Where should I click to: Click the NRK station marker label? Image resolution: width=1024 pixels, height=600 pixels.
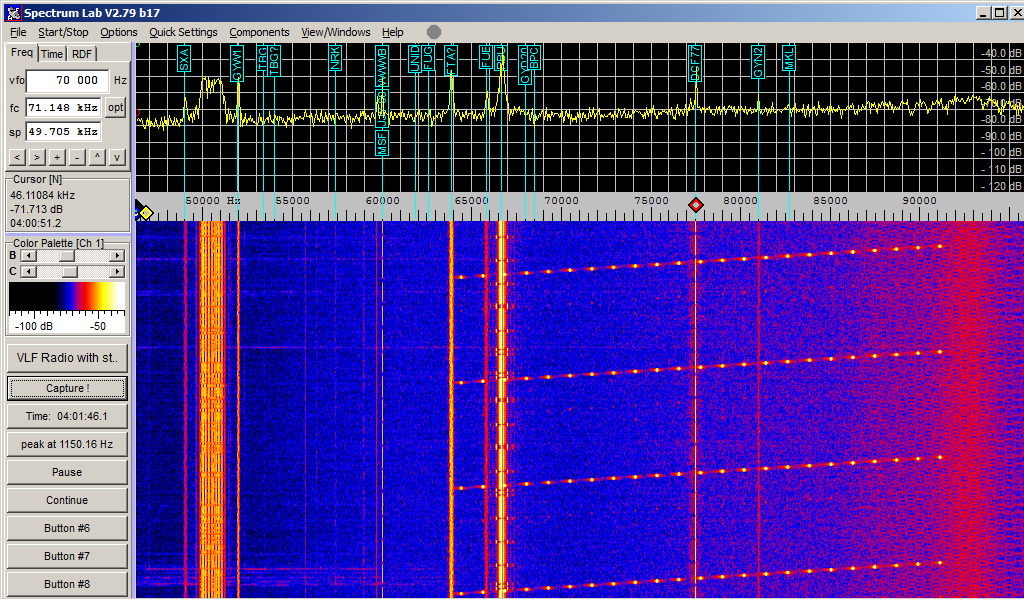click(x=335, y=59)
